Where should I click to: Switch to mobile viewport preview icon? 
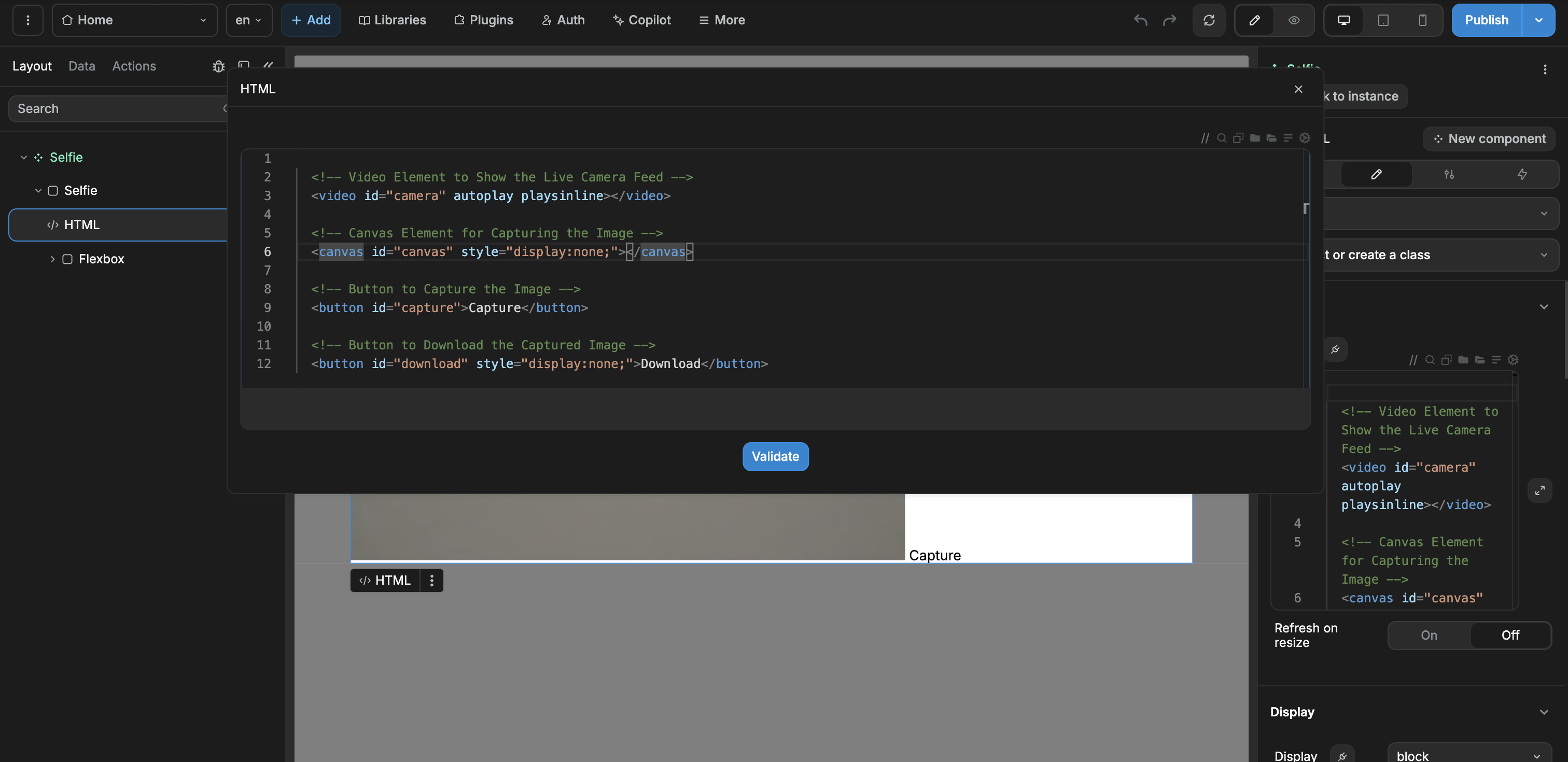pyautogui.click(x=1422, y=20)
